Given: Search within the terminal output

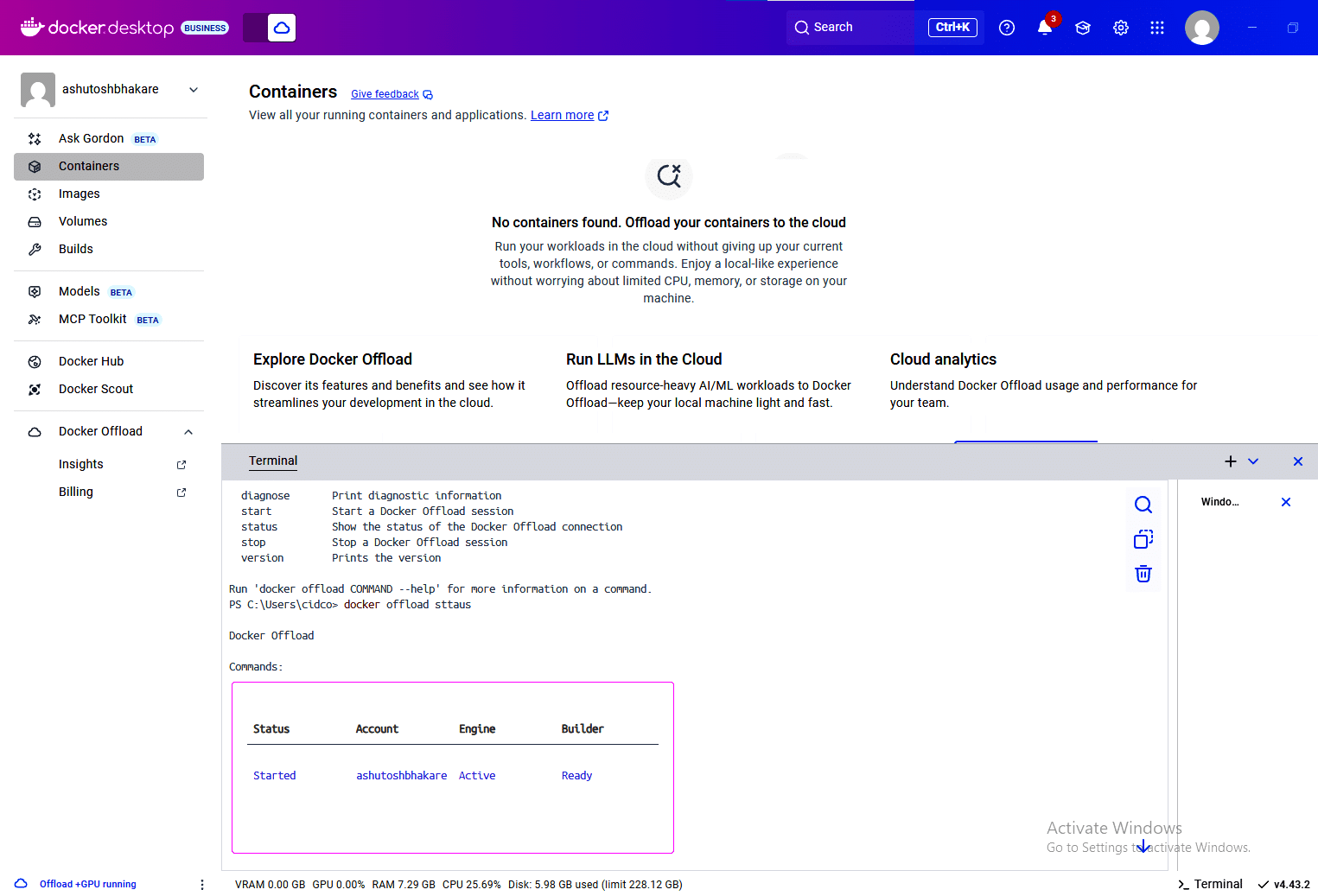Looking at the screenshot, I should (1143, 504).
